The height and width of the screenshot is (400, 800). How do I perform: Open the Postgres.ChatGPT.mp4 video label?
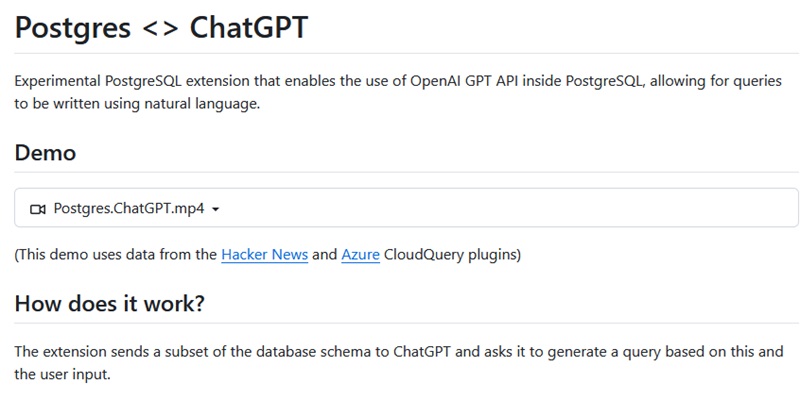(x=129, y=209)
